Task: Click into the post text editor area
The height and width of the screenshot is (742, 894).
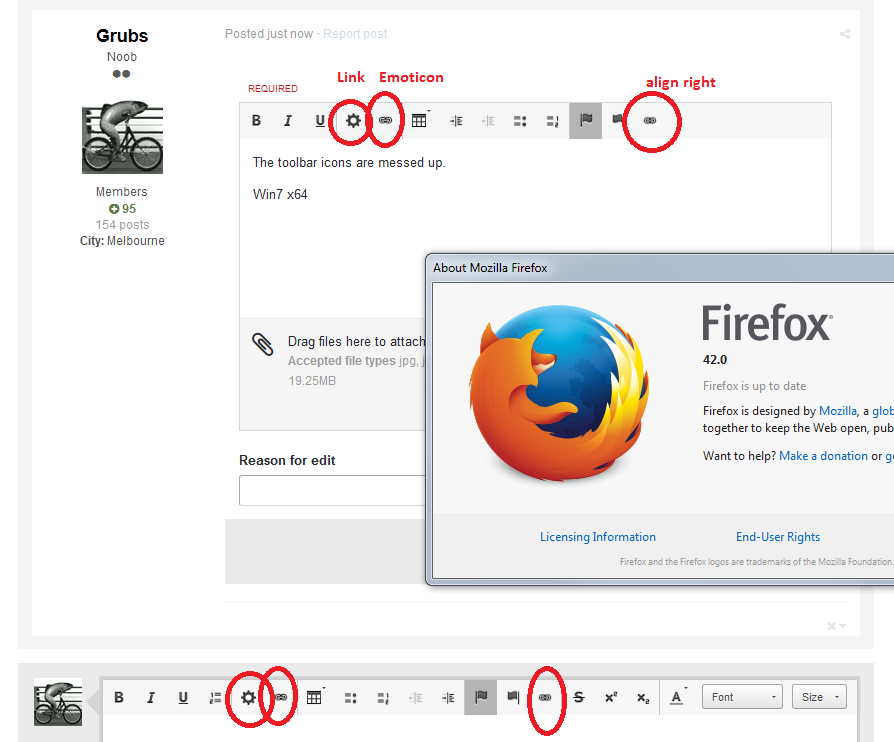Action: coord(535,228)
